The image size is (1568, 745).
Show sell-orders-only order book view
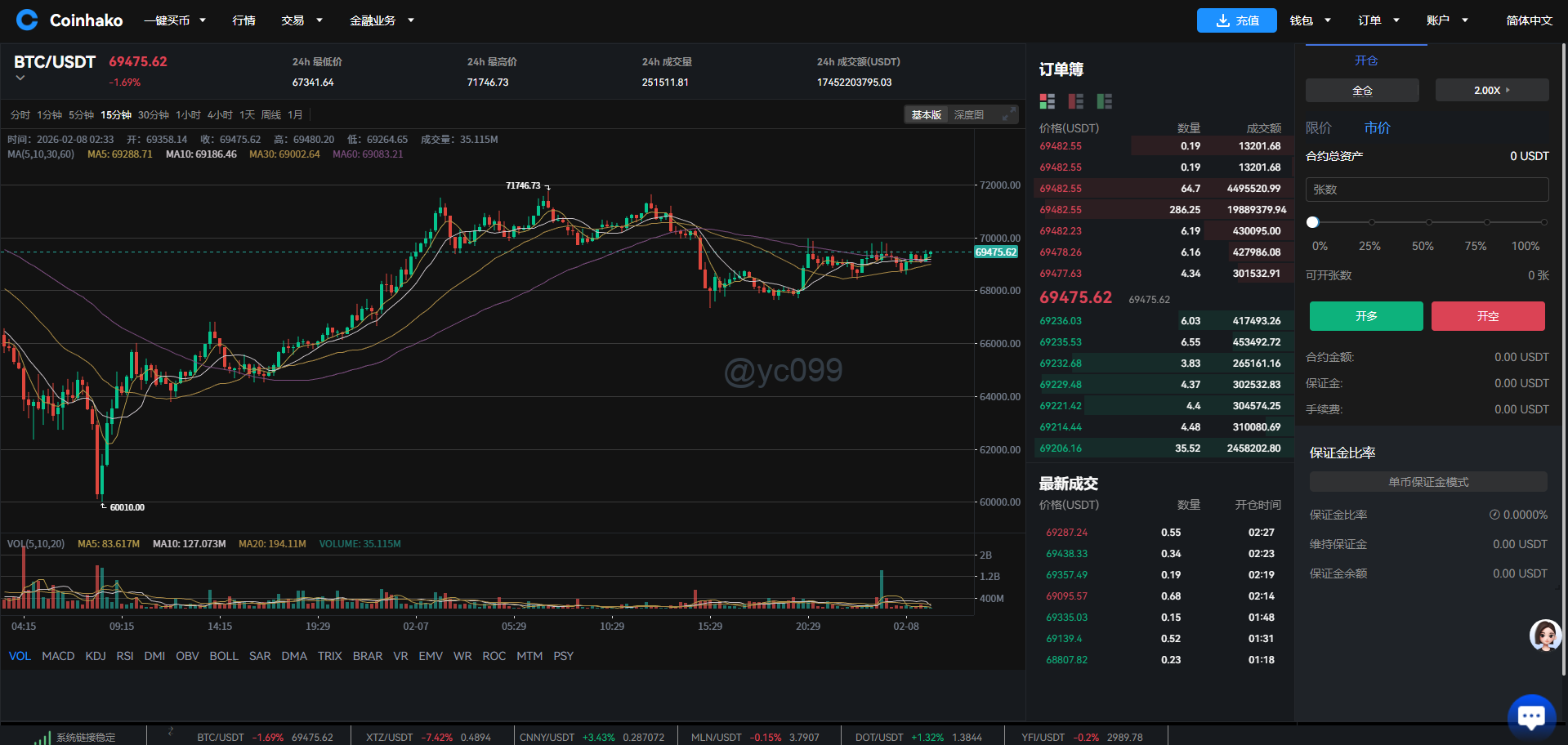click(x=1075, y=101)
